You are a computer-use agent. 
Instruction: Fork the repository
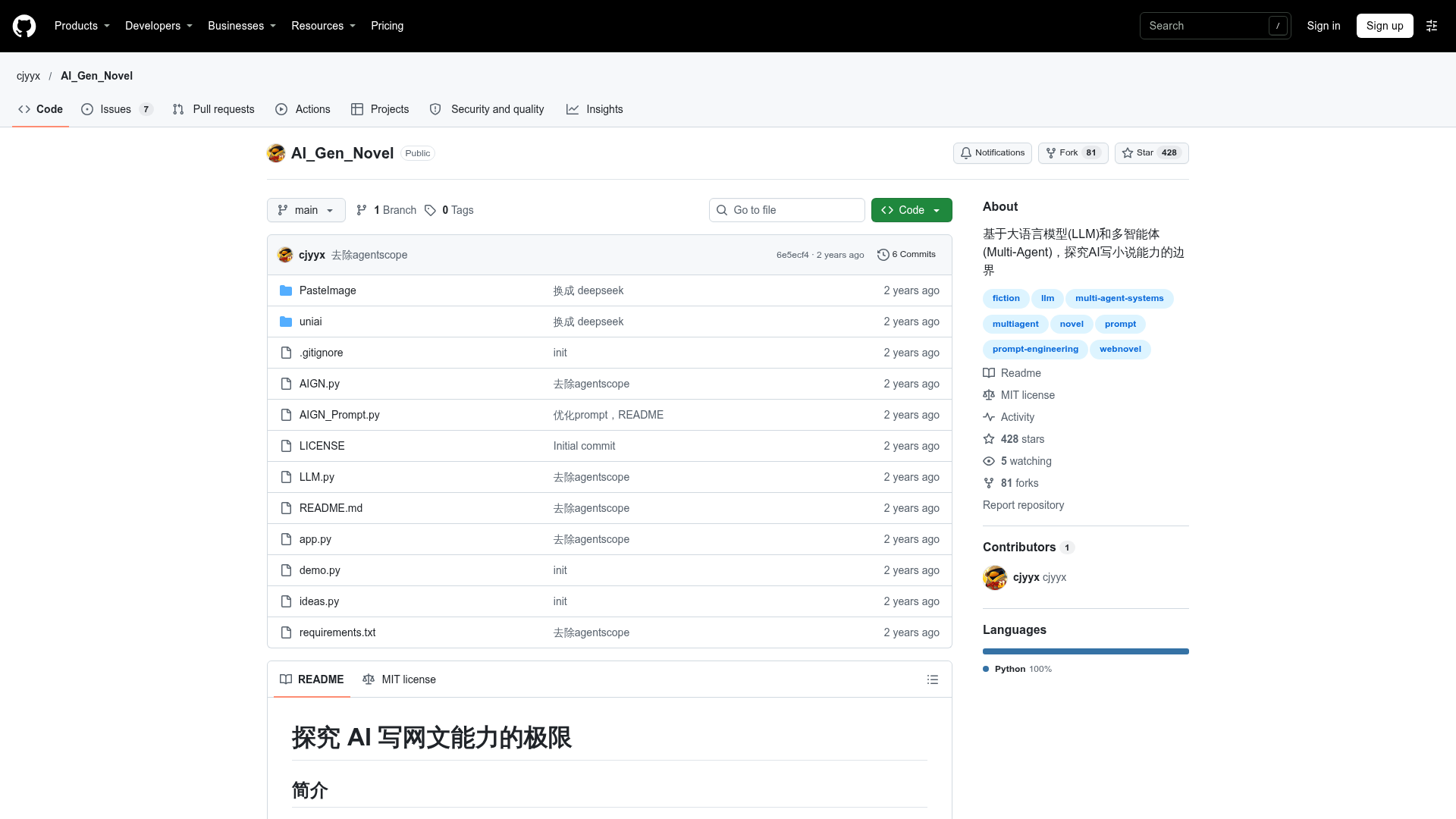pos(1073,153)
